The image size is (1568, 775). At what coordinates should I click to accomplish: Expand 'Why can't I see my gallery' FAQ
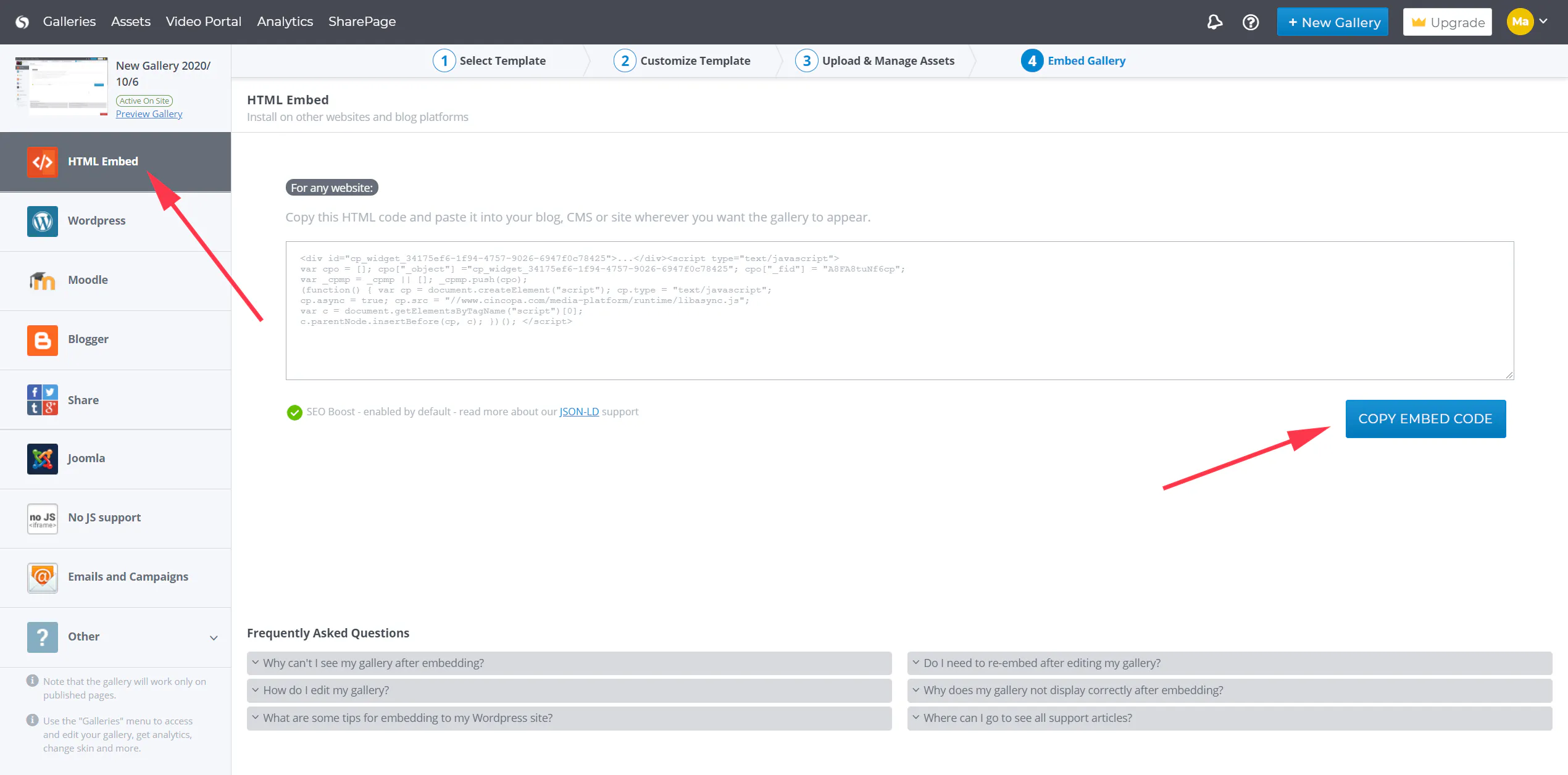tap(569, 663)
